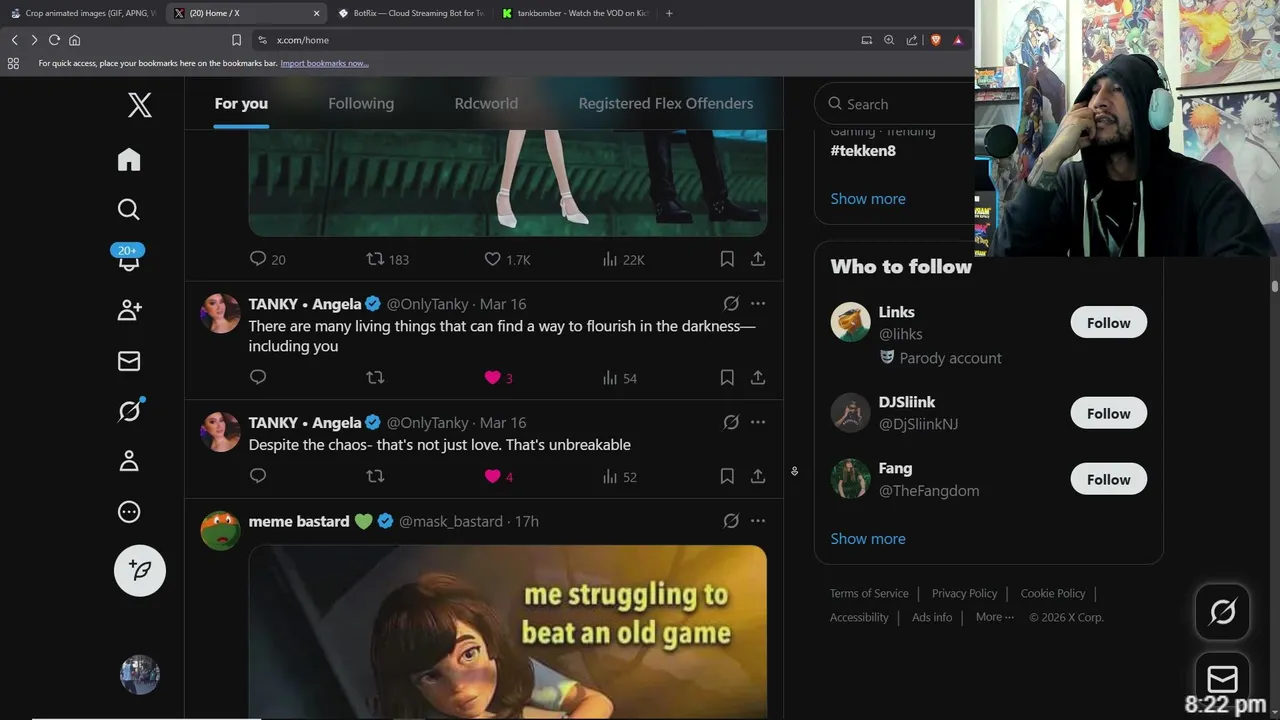
Task: Share the 'flourish in the darkness' tweet
Action: (x=758, y=377)
